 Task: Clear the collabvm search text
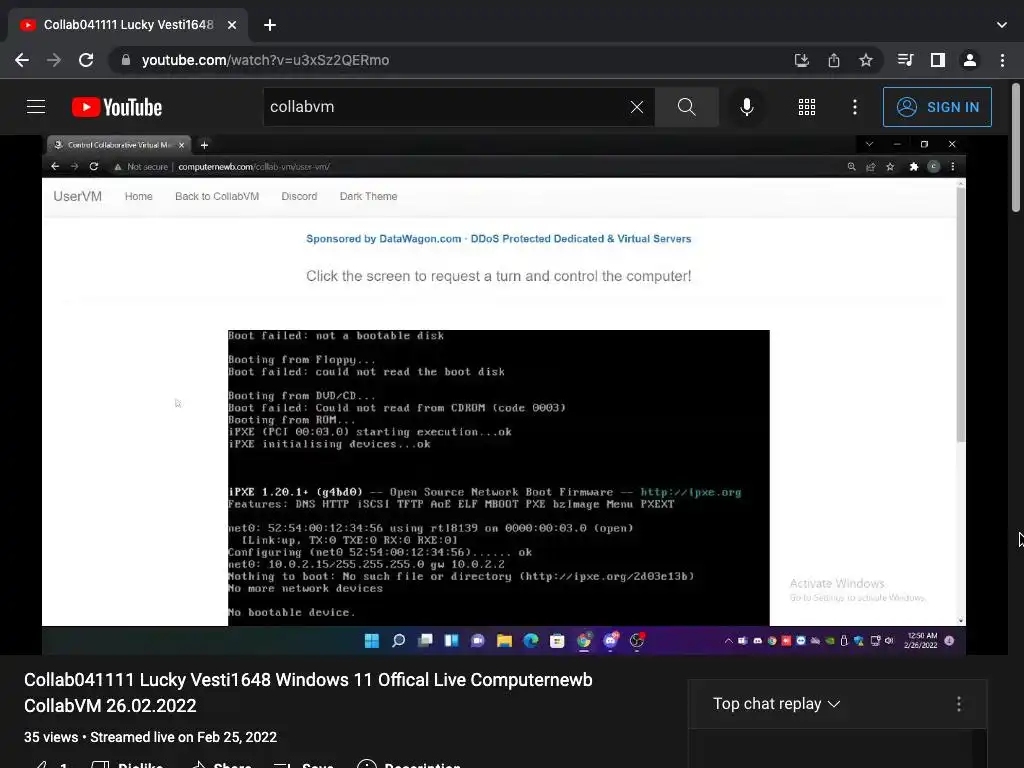(x=637, y=107)
